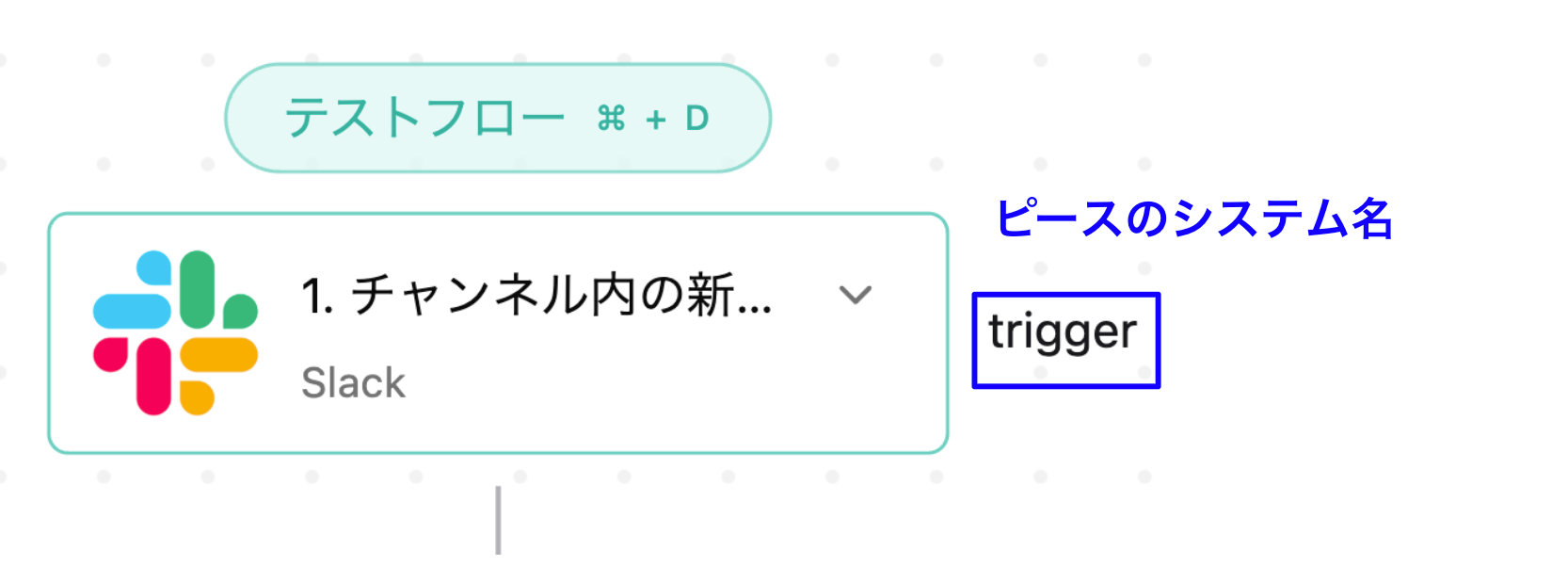Image resolution: width=1568 pixels, height=582 pixels.
Task: Click the ⌘ symbol in the test flow pill
Action: [613, 118]
